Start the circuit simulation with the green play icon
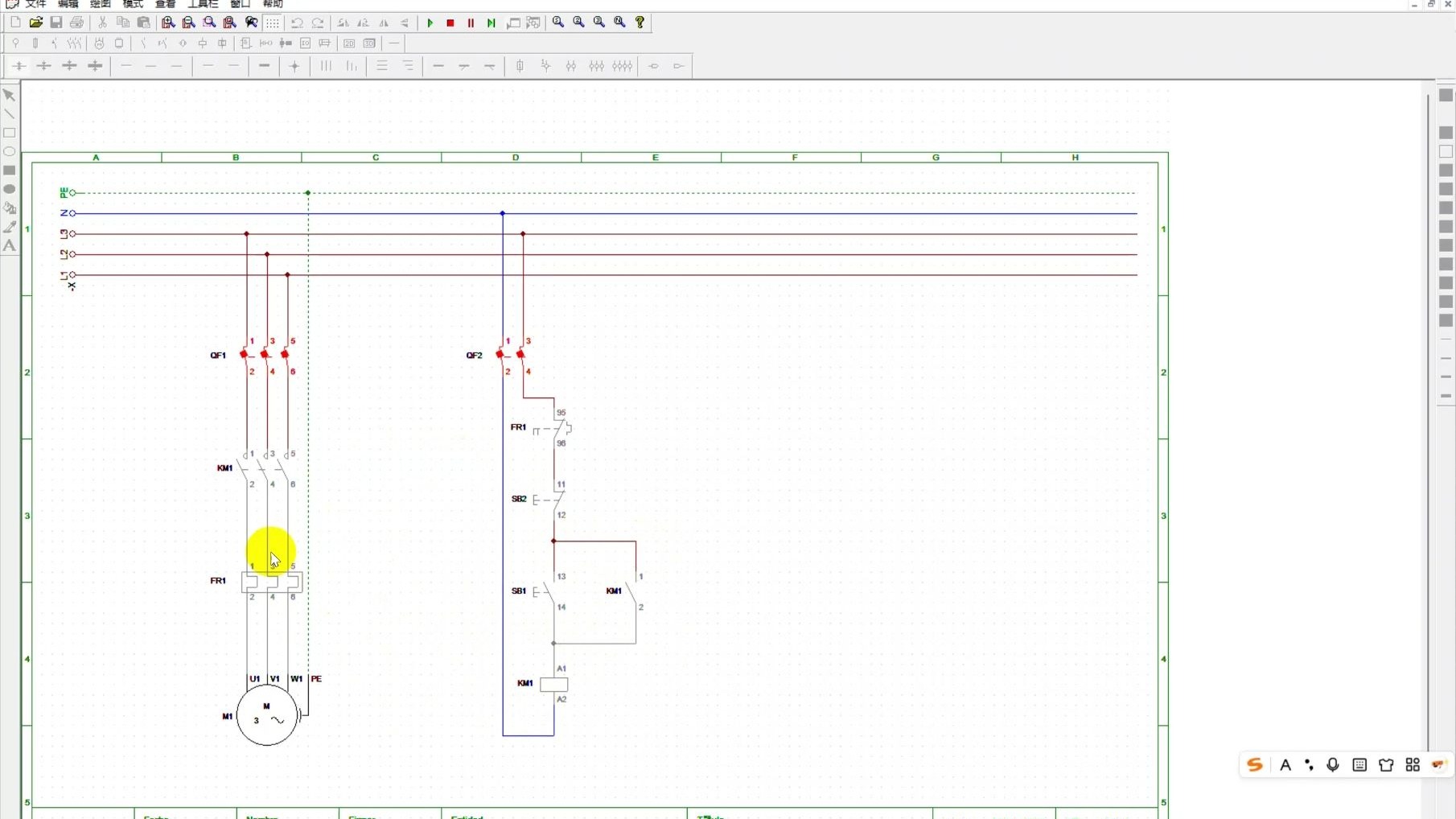Viewport: 1456px width, 819px height. click(x=430, y=23)
